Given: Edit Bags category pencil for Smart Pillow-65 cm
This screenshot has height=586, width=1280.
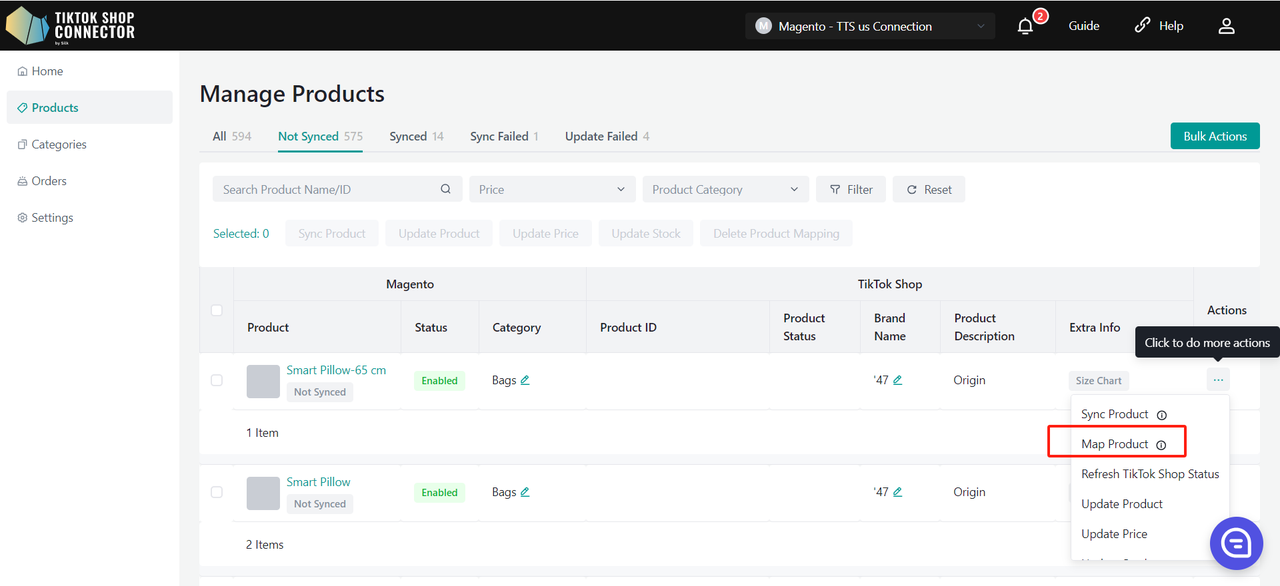Looking at the screenshot, I should pos(525,380).
